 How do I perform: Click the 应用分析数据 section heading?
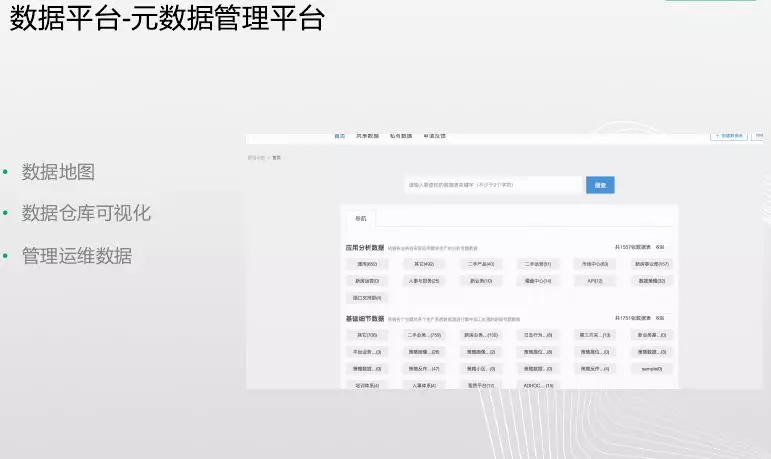point(364,247)
